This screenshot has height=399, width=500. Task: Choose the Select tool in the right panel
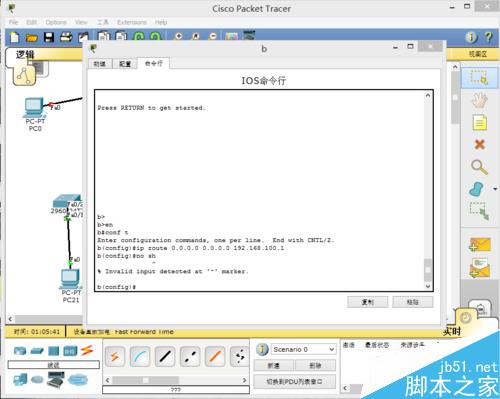(480, 78)
